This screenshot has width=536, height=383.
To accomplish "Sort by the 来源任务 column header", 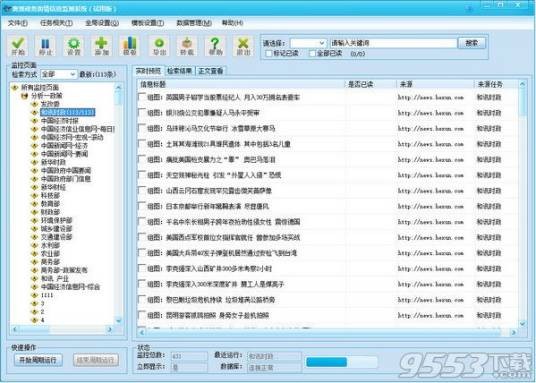I will pos(496,84).
